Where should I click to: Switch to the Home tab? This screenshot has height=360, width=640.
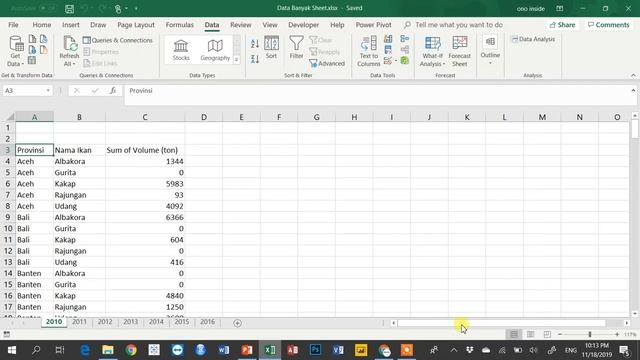coord(42,25)
